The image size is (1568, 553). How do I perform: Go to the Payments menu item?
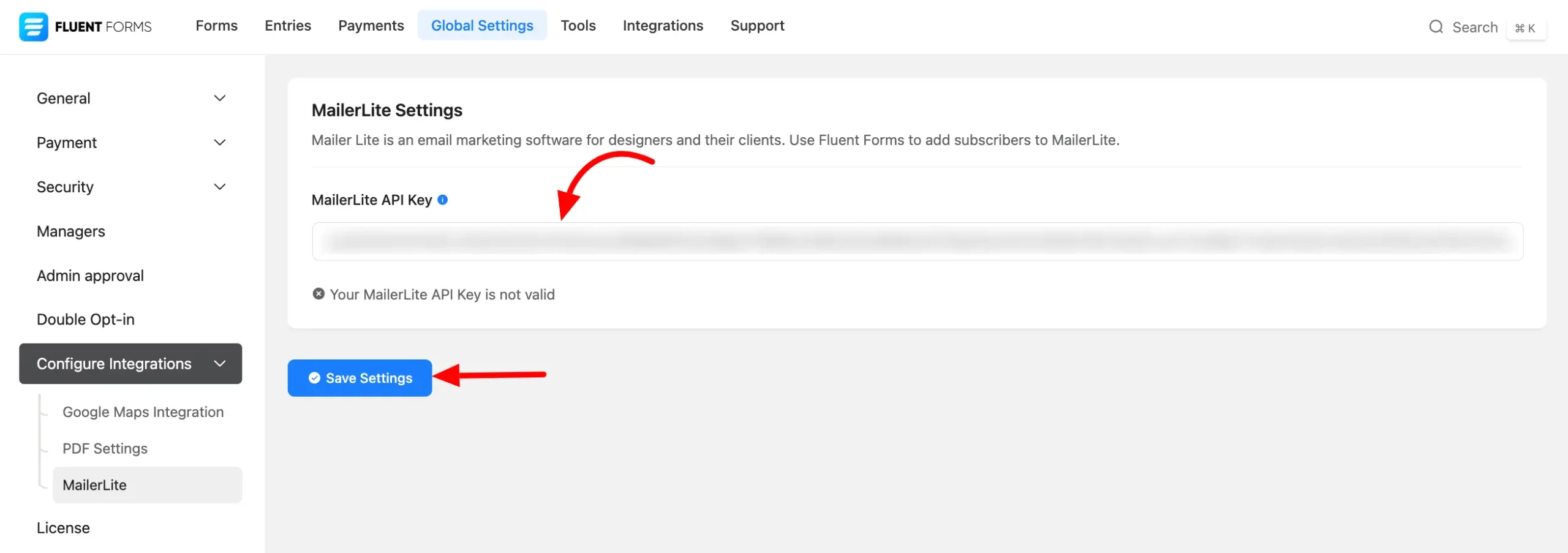pos(371,26)
